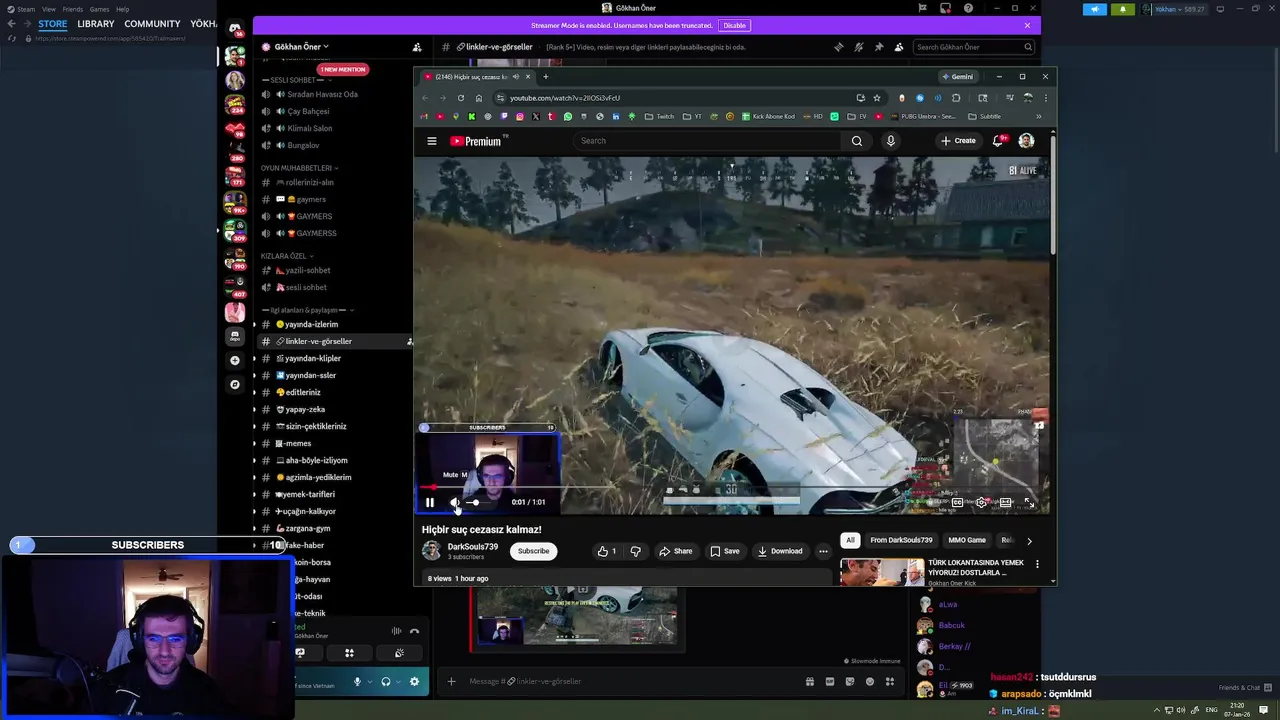Open Kick Abone Kod bookmark
This screenshot has height=720, width=1280.
(x=767, y=116)
